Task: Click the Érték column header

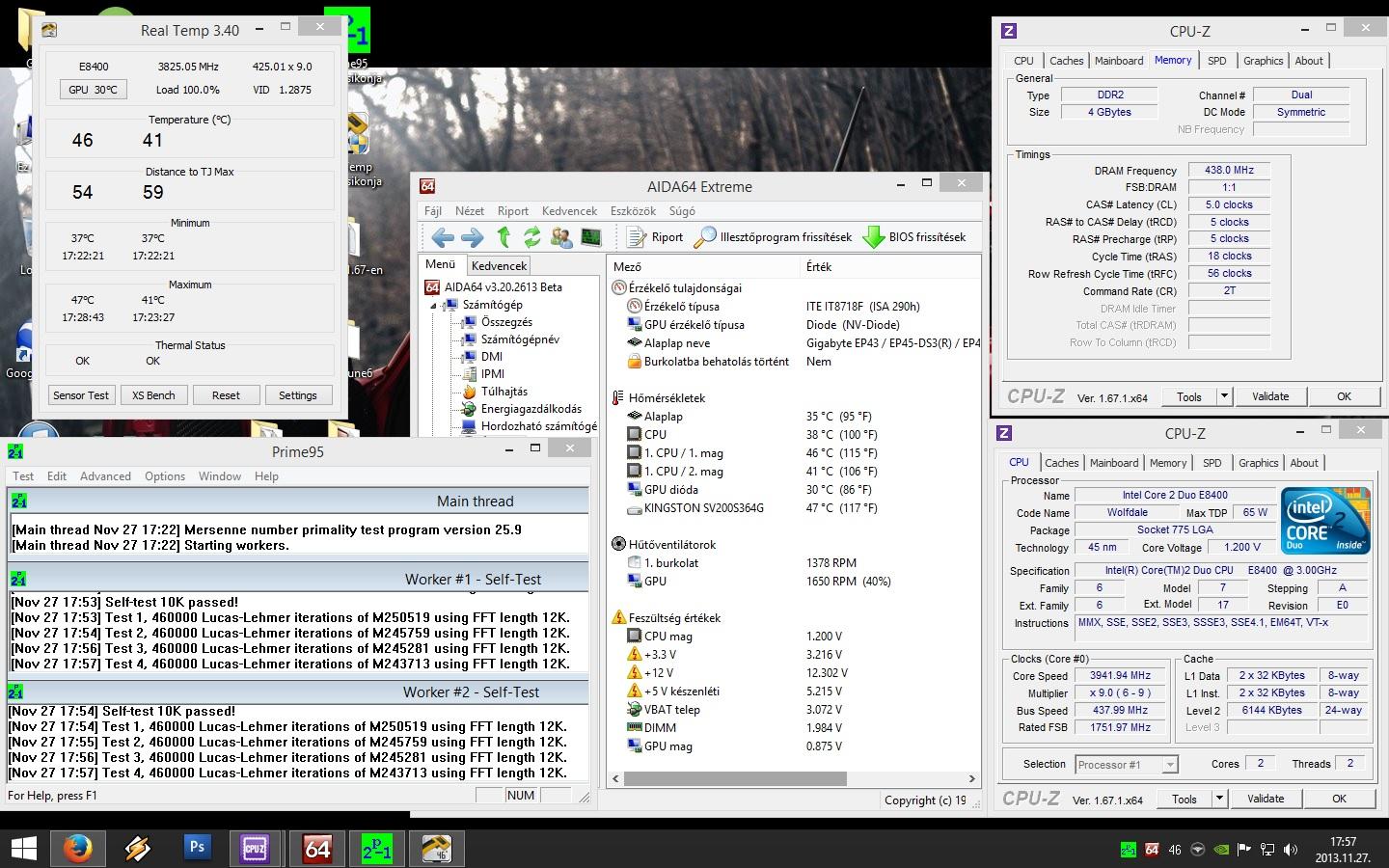Action: [819, 267]
